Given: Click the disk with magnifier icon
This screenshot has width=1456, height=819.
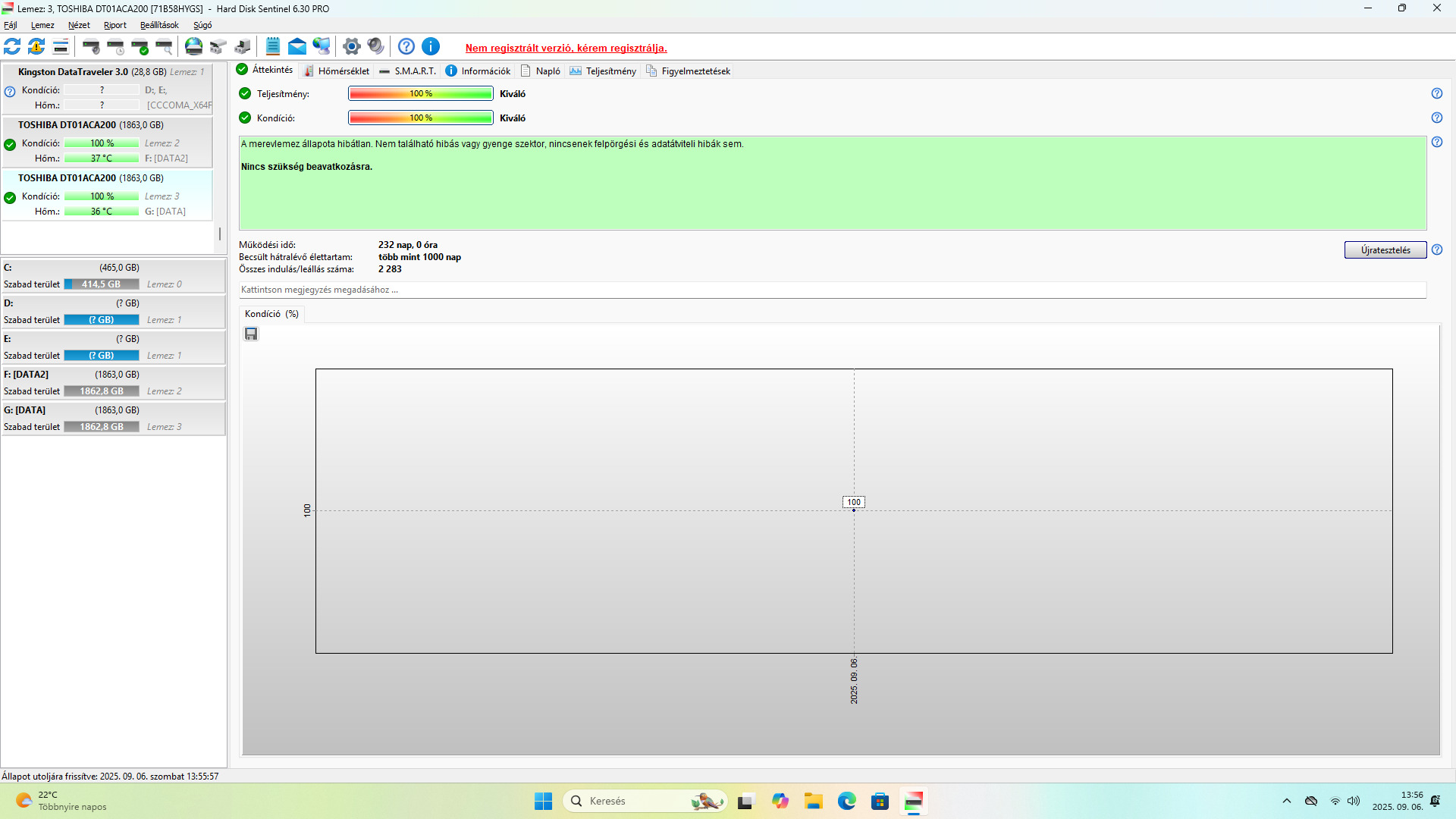Looking at the screenshot, I should point(164,47).
